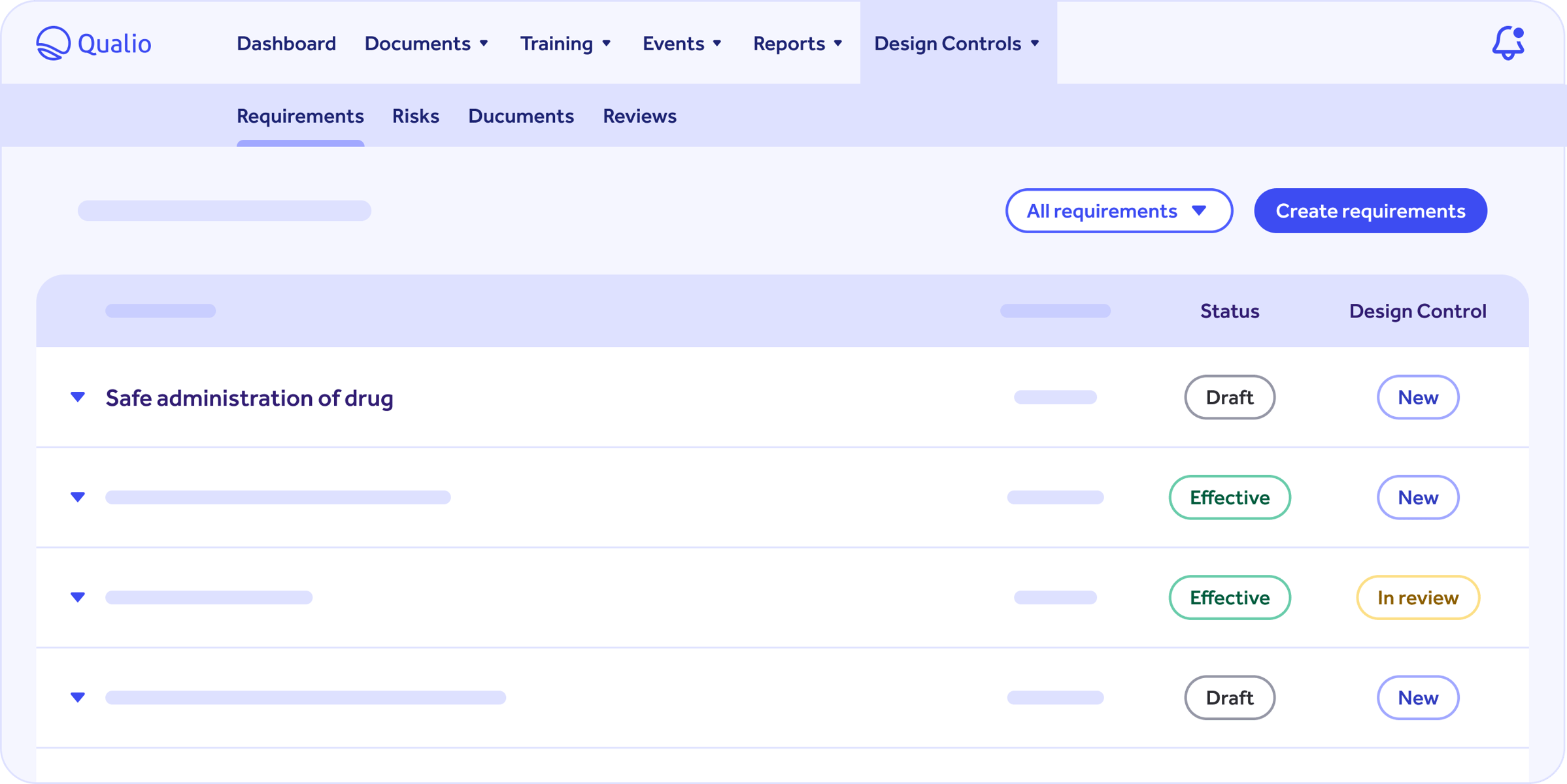Open the Documents dropdown menu
This screenshot has width=1567, height=784.
coord(426,43)
